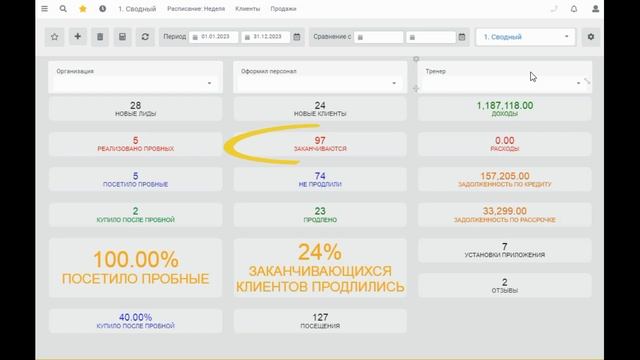The width and height of the screenshot is (640, 360).
Task: Click resize handle in Тренер filter corner
Action: coord(587,81)
